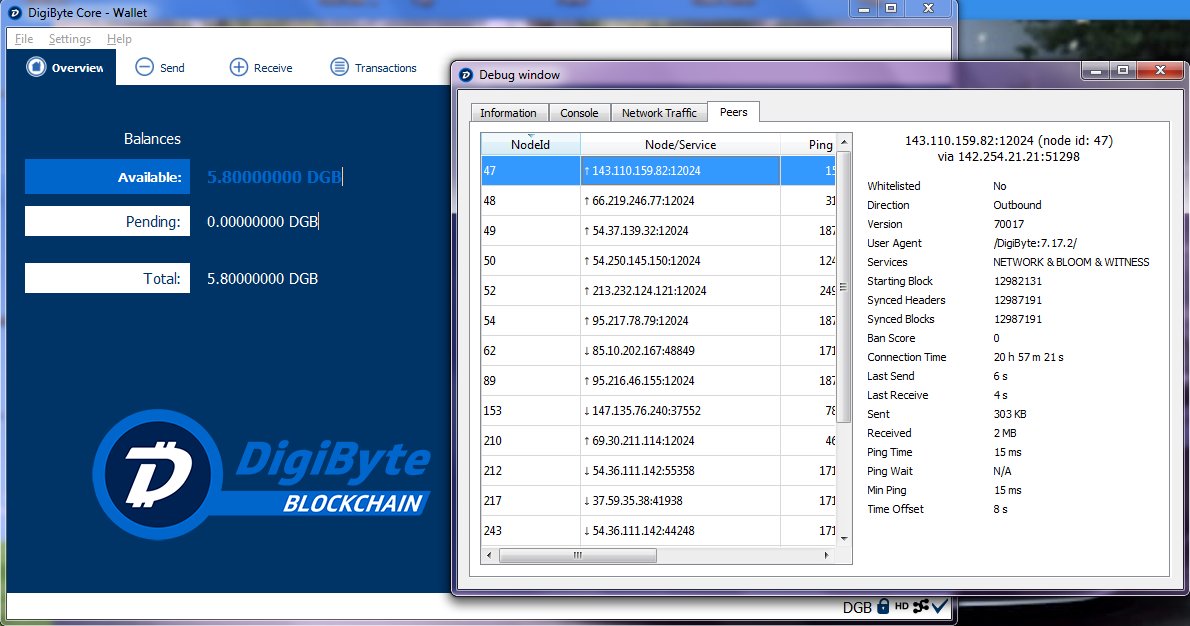The height and width of the screenshot is (626, 1190).
Task: Click the peer list scroll-up arrow
Action: click(x=844, y=142)
